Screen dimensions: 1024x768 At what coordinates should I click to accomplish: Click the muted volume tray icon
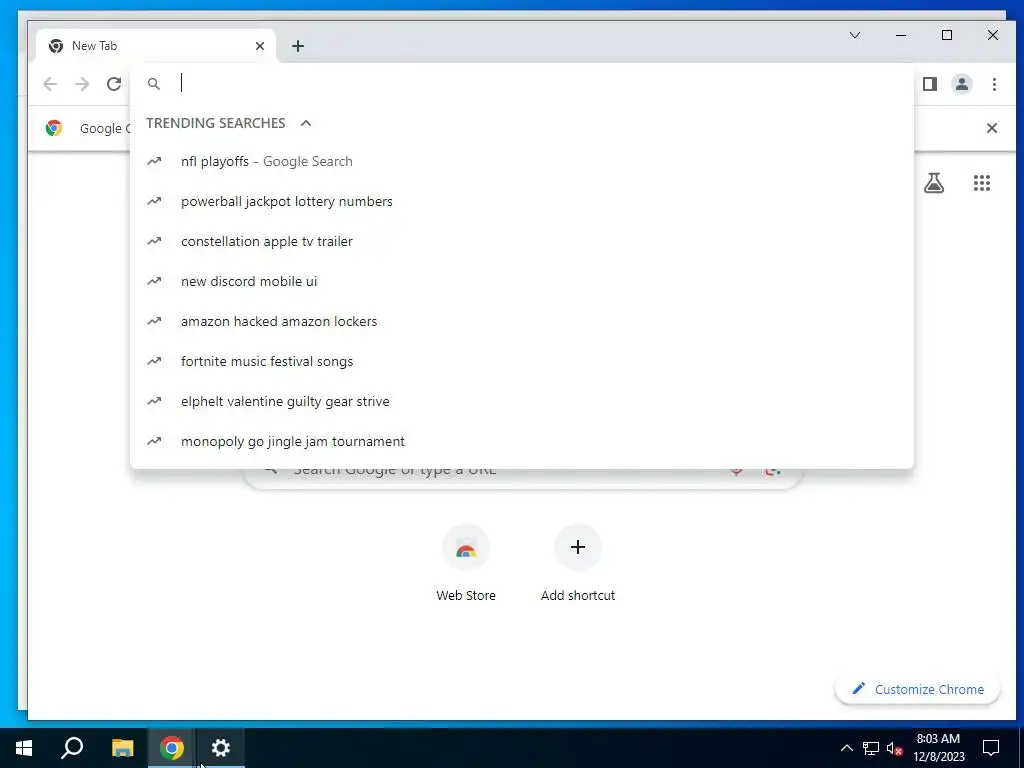(894, 748)
